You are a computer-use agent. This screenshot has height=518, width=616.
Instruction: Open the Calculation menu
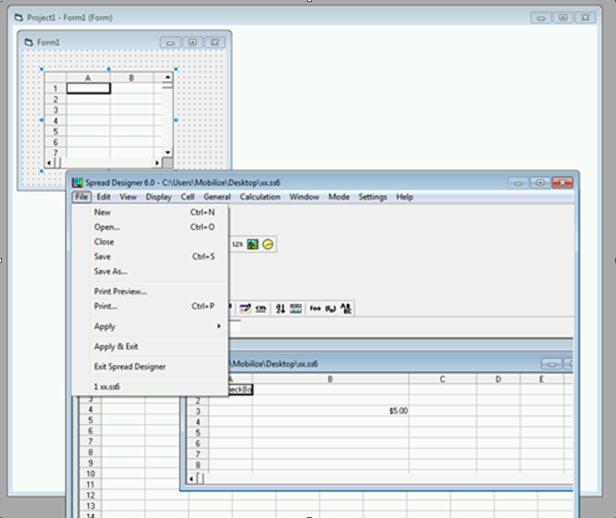[x=260, y=197]
